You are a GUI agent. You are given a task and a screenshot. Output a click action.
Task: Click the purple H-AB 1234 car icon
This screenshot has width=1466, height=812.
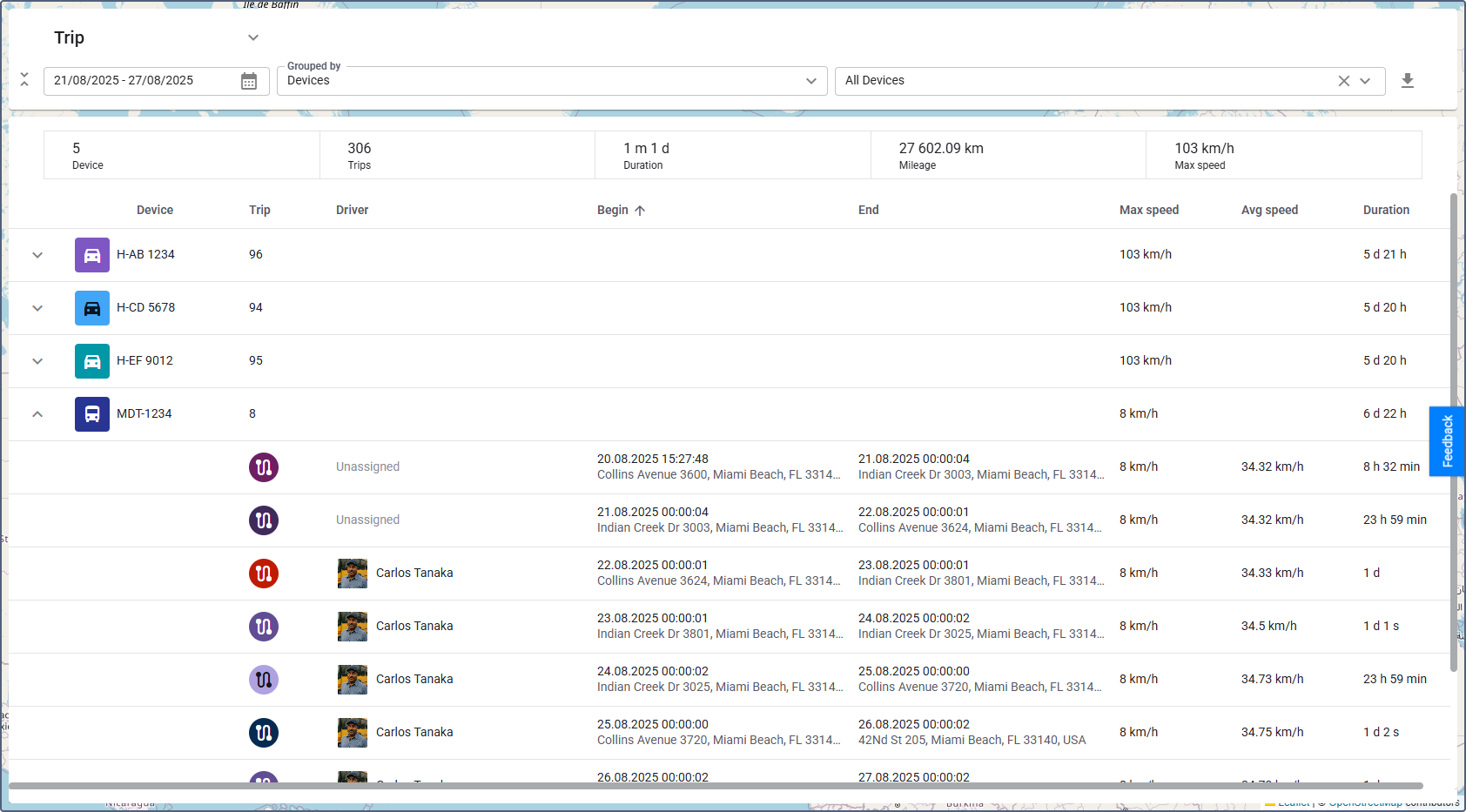[92, 255]
